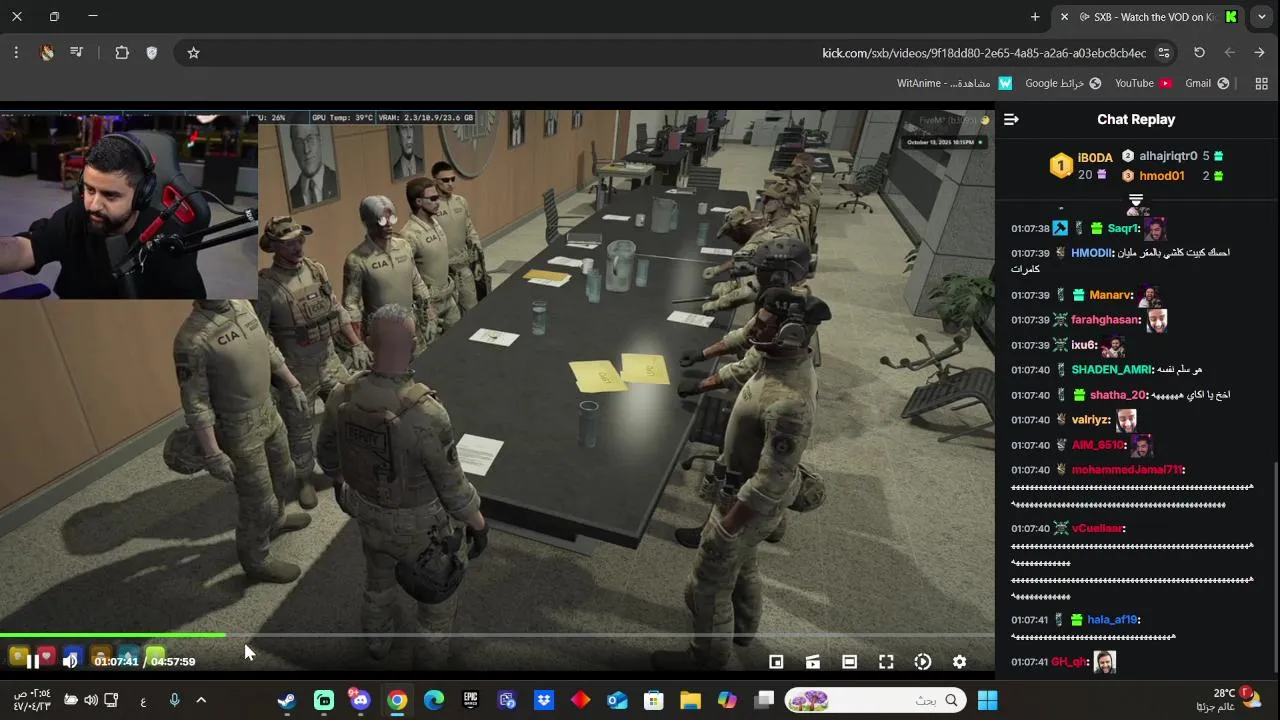Image resolution: width=1280 pixels, height=720 pixels.
Task: Click username HMODII in chat
Action: pos(1091,253)
